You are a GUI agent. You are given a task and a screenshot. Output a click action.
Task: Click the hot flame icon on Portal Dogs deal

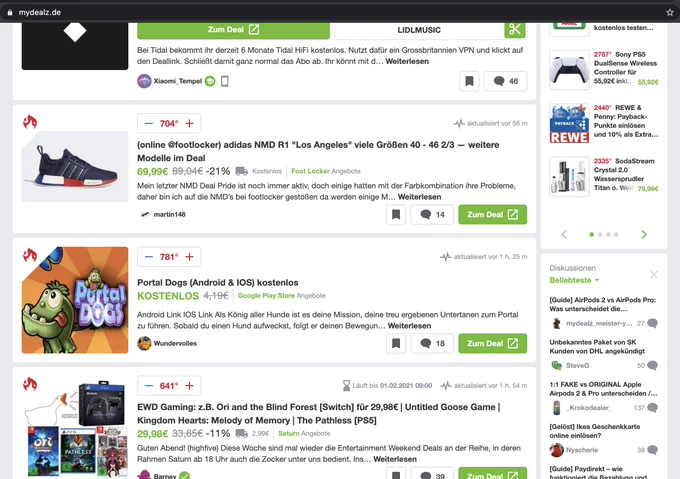pos(30,255)
